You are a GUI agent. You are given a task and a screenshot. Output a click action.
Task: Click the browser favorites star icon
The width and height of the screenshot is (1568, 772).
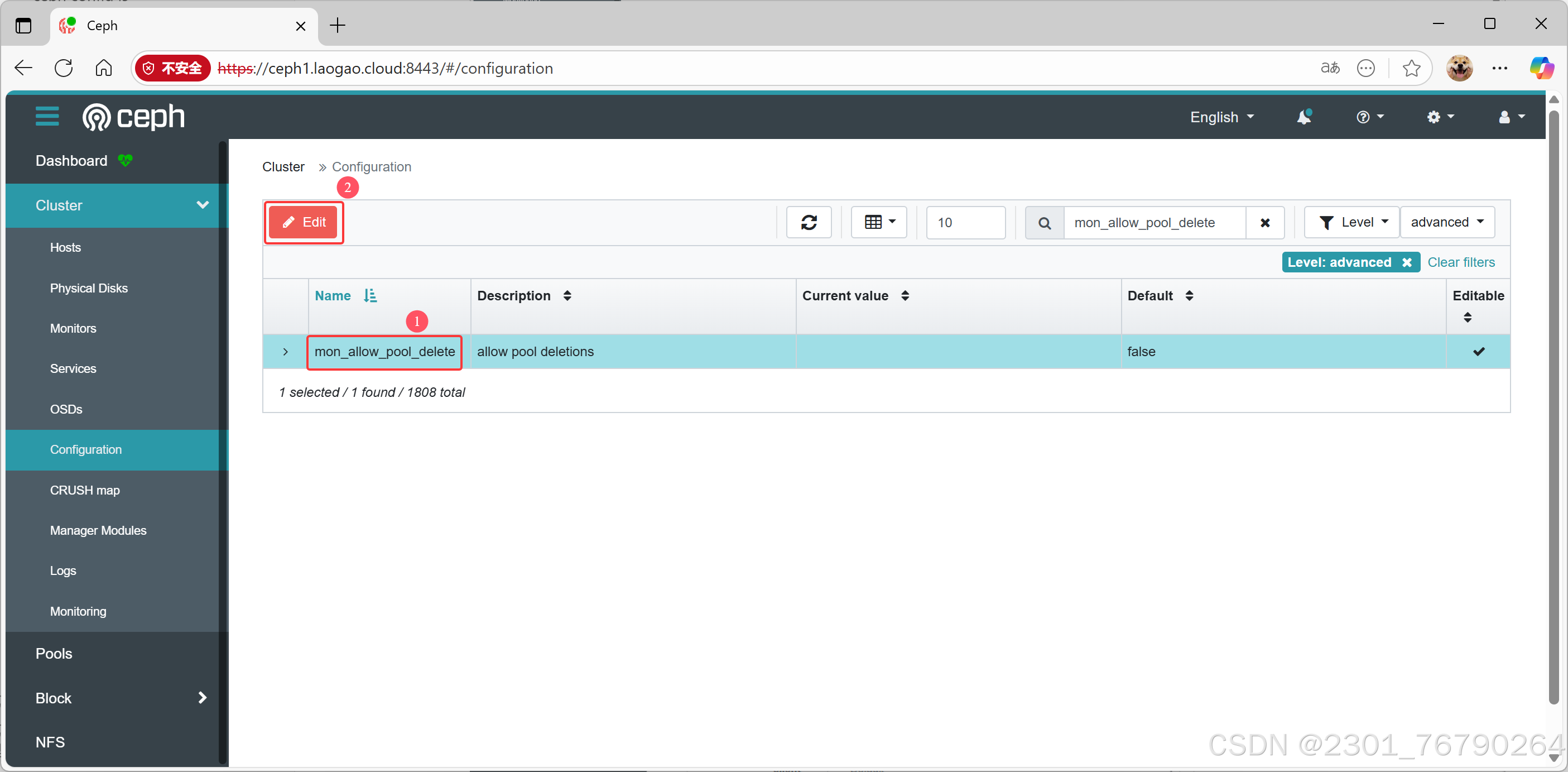coord(1411,68)
